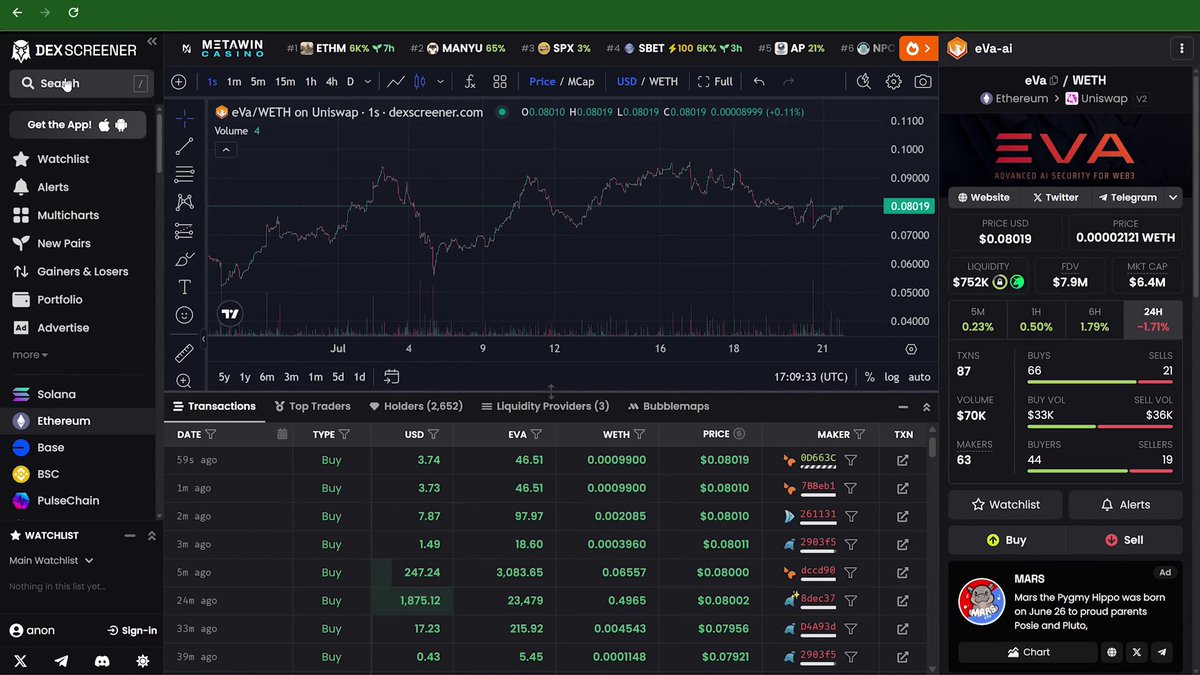Open New Pairs in sidebar

click(x=63, y=243)
